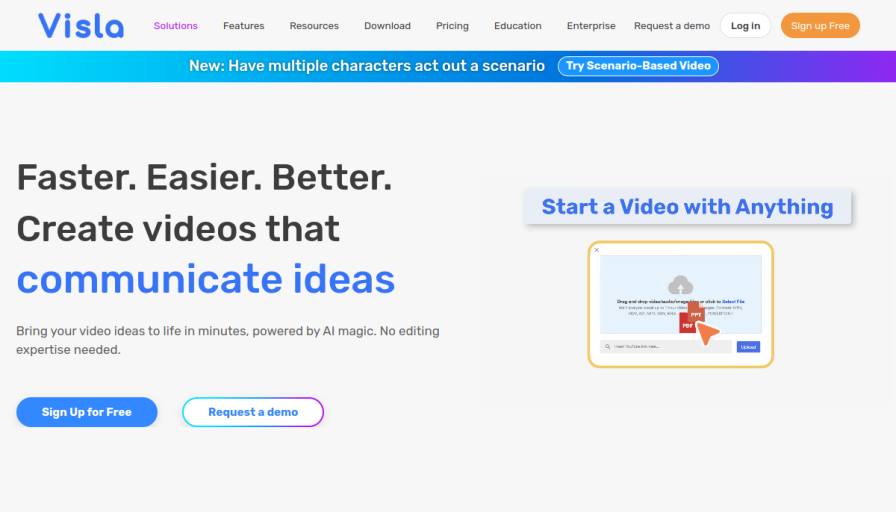Viewport: 896px width, 512px height.
Task: Click Try Scenario-Based Video button
Action: 638,66
